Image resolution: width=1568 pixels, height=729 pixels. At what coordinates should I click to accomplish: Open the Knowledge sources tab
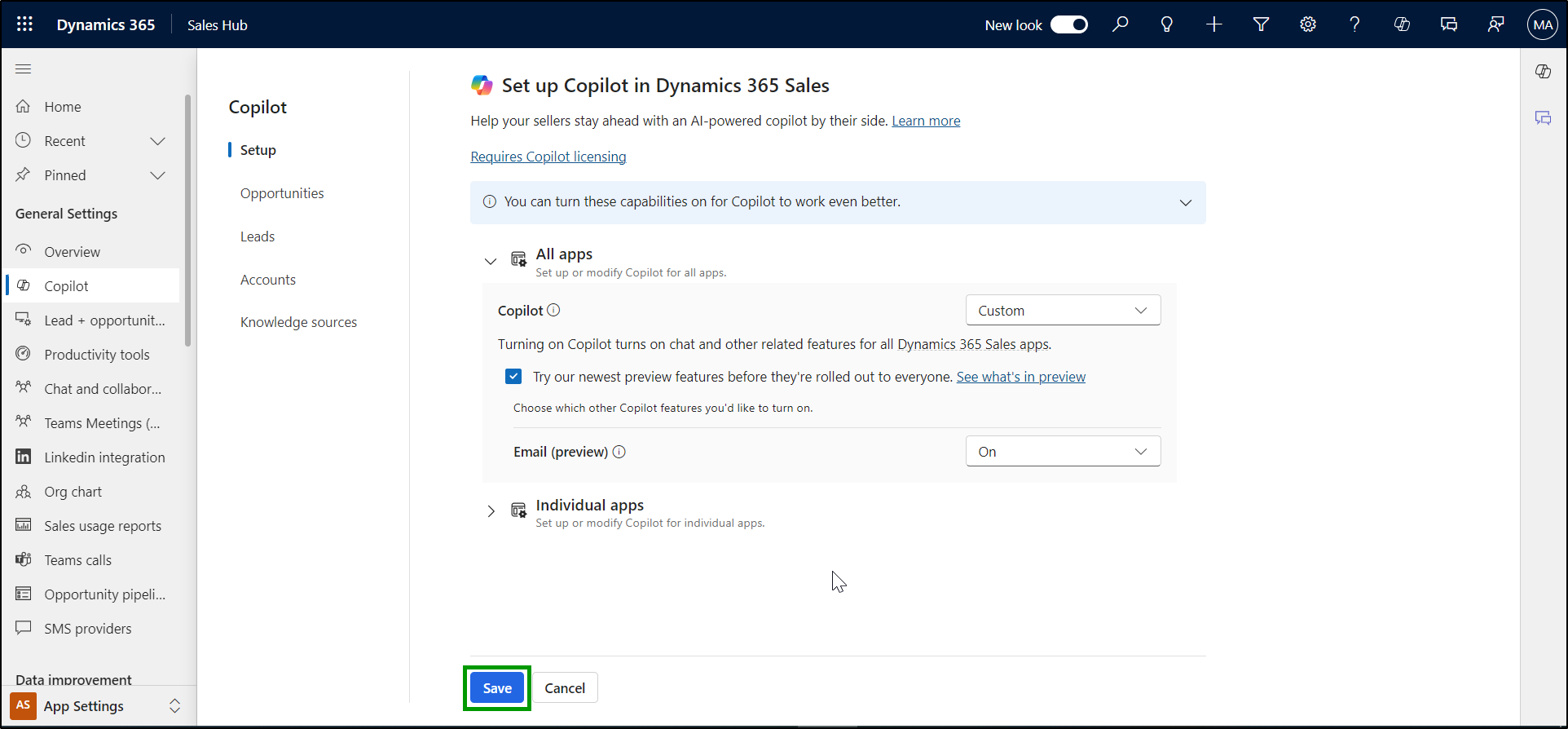click(298, 322)
